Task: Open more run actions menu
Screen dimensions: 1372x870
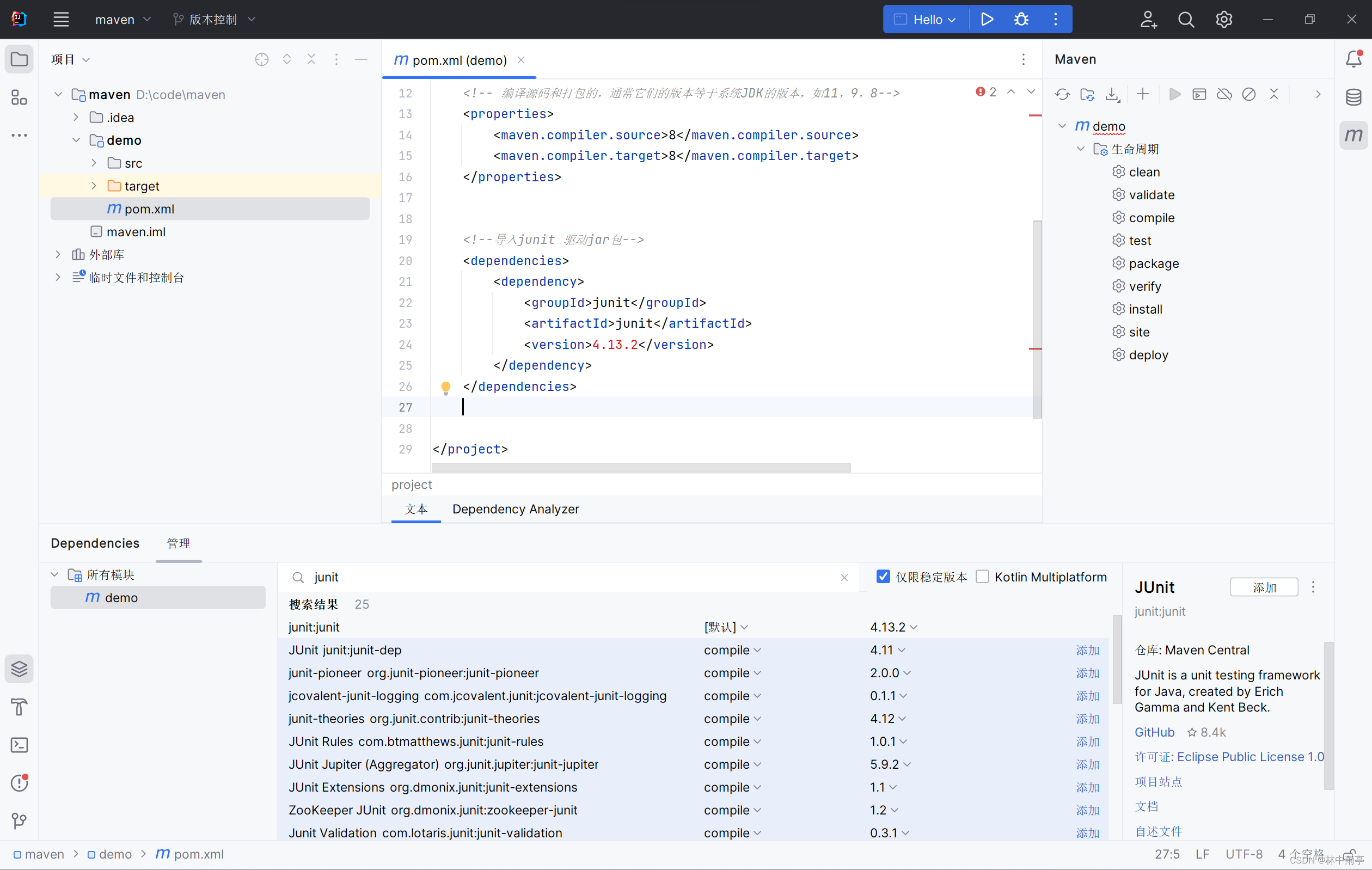Action: [1055, 20]
